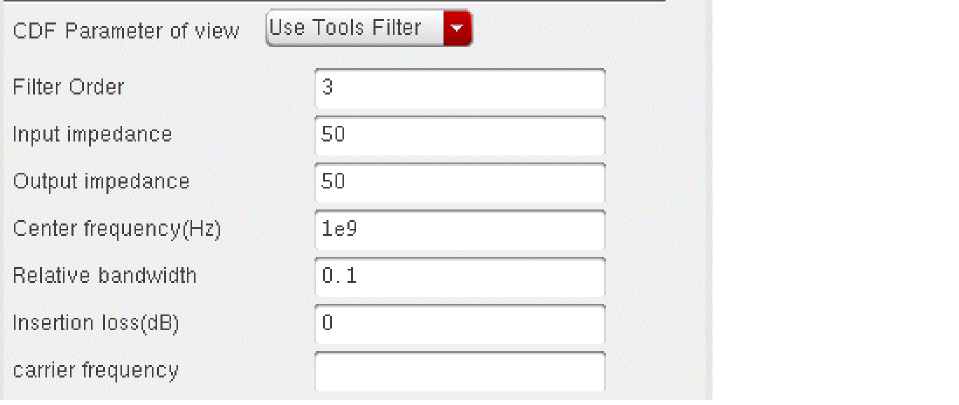Select the Input impedance label text
Image resolution: width=959 pixels, height=405 pixels.
[x=92, y=134]
